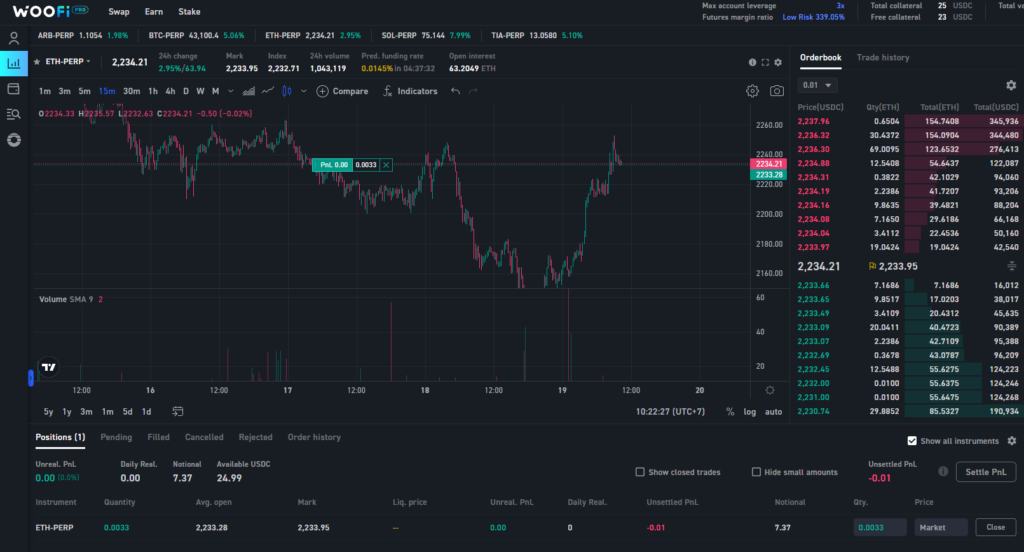1024x552 pixels.
Task: Open the markets search sidebar icon
Action: [x=14, y=114]
